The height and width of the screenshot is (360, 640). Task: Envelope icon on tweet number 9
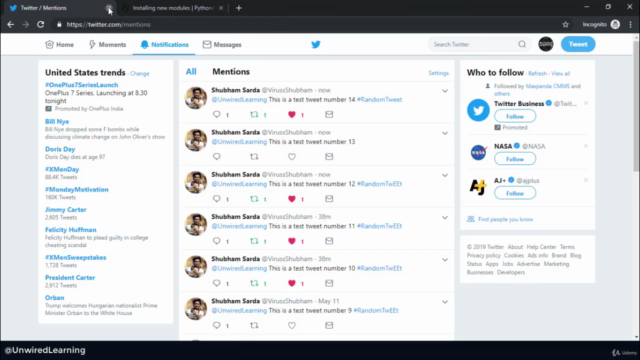[x=329, y=325]
